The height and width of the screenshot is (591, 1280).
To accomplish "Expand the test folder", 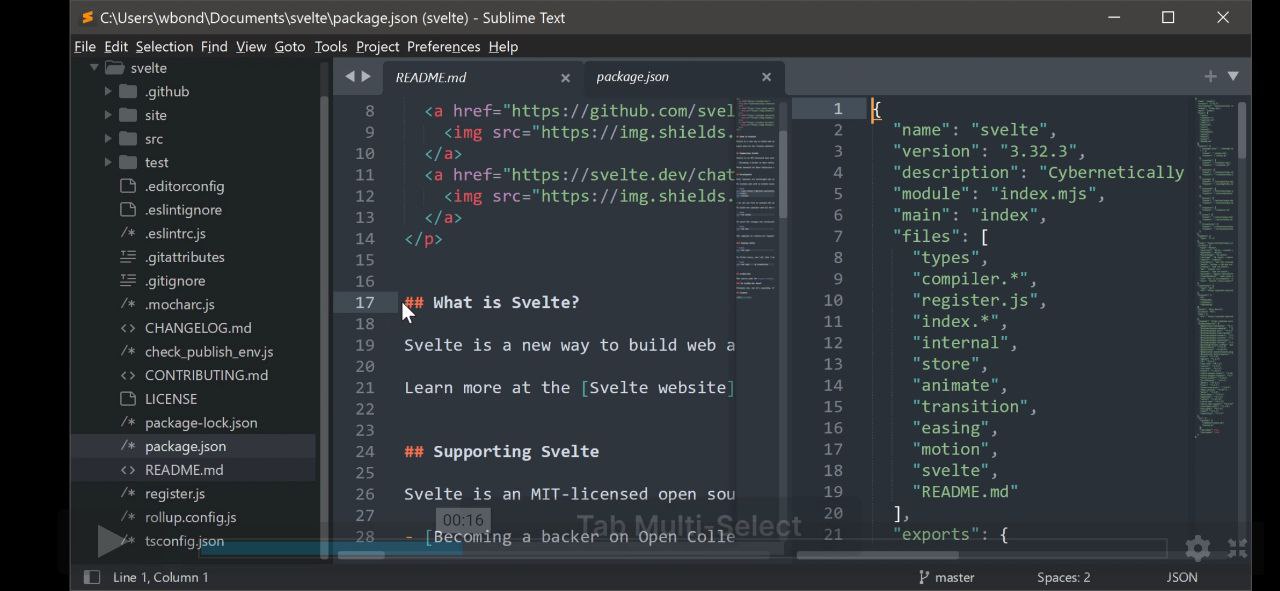I will tap(108, 162).
